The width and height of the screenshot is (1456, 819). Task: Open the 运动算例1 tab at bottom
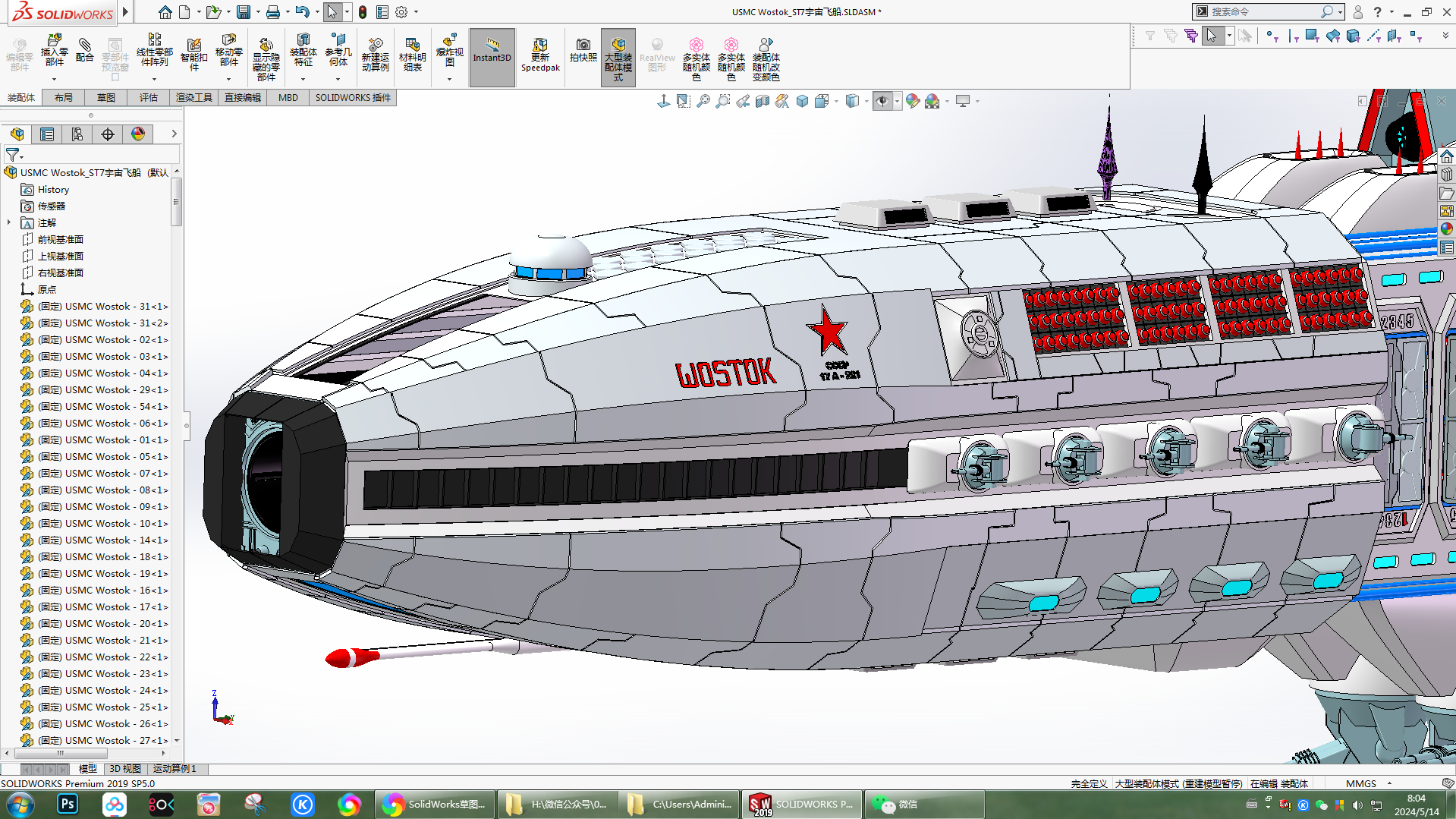pyautogui.click(x=175, y=768)
